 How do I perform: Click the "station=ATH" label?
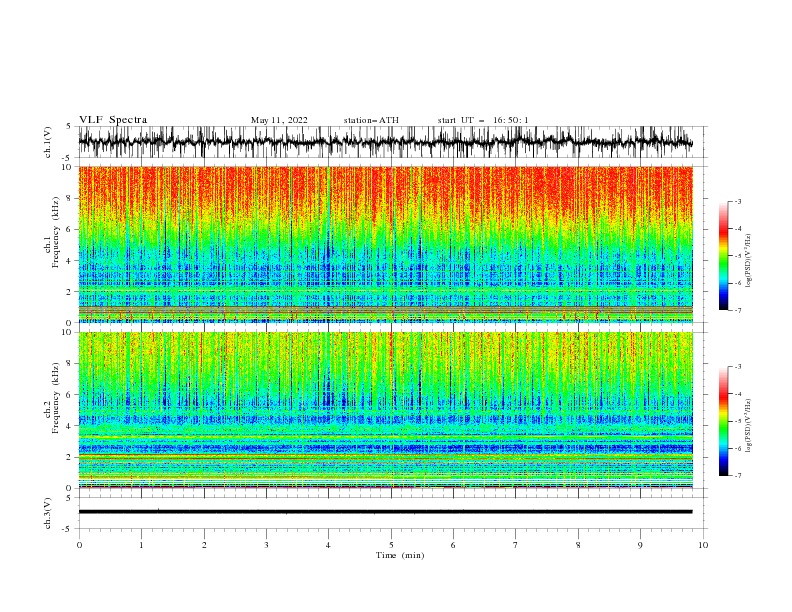[x=371, y=120]
